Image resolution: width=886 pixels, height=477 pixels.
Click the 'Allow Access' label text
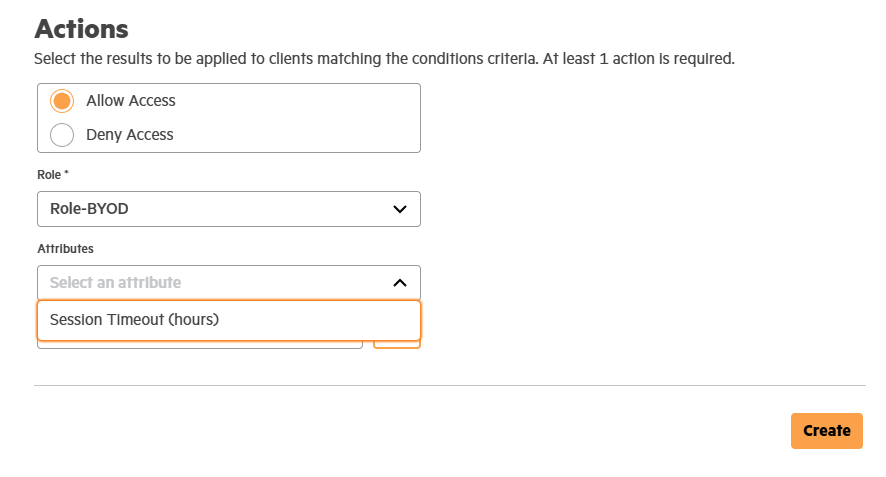[131, 101]
